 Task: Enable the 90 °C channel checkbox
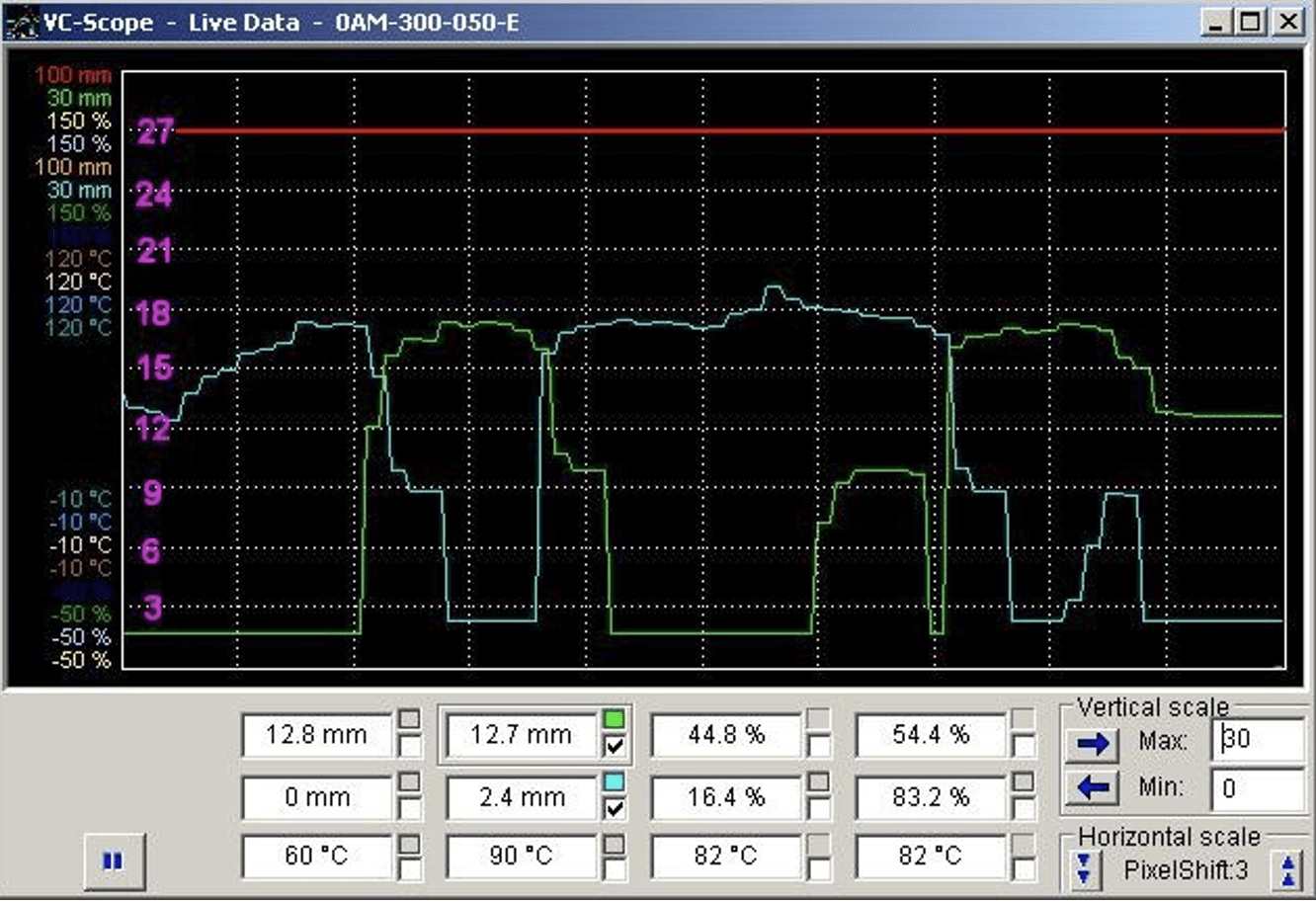pyautogui.click(x=614, y=869)
